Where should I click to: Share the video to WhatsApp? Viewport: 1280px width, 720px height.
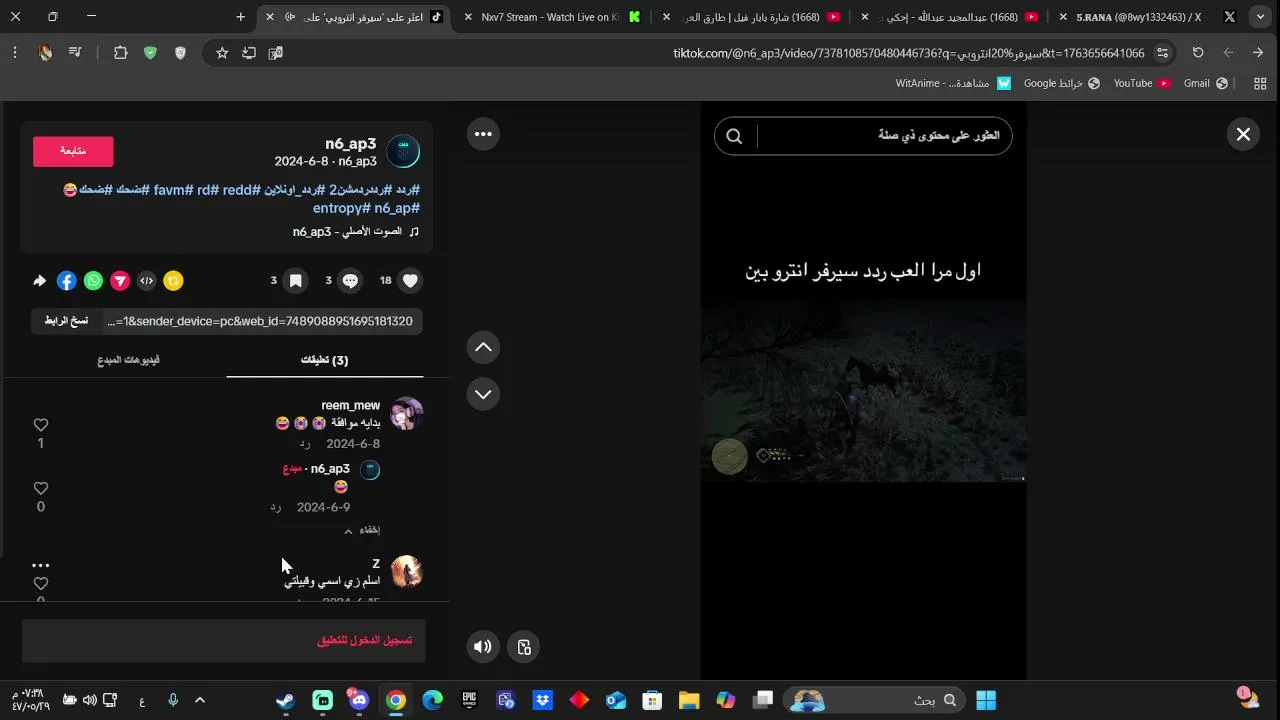click(93, 281)
